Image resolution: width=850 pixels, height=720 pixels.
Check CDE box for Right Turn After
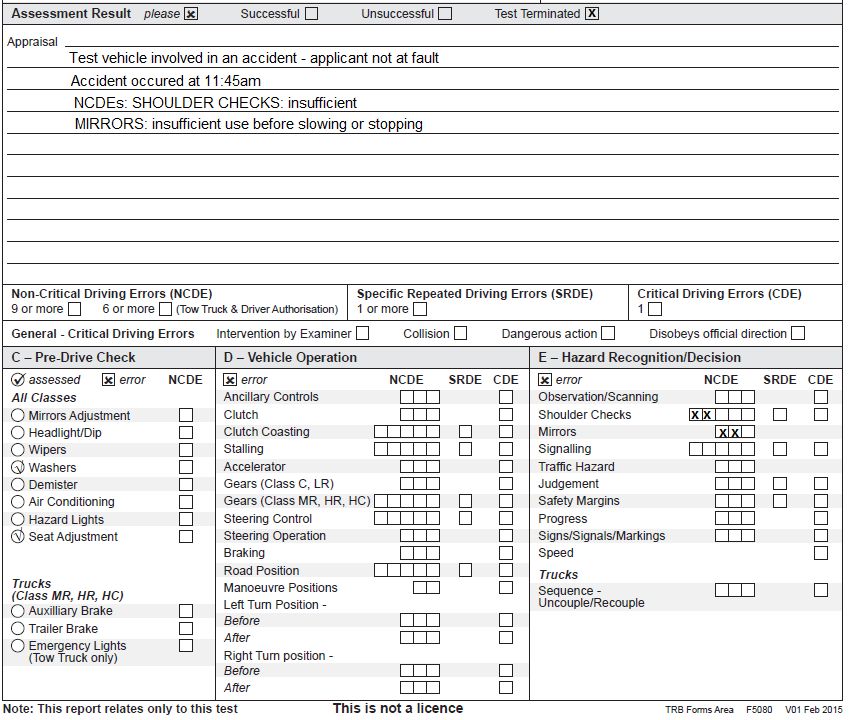pyautogui.click(x=506, y=687)
